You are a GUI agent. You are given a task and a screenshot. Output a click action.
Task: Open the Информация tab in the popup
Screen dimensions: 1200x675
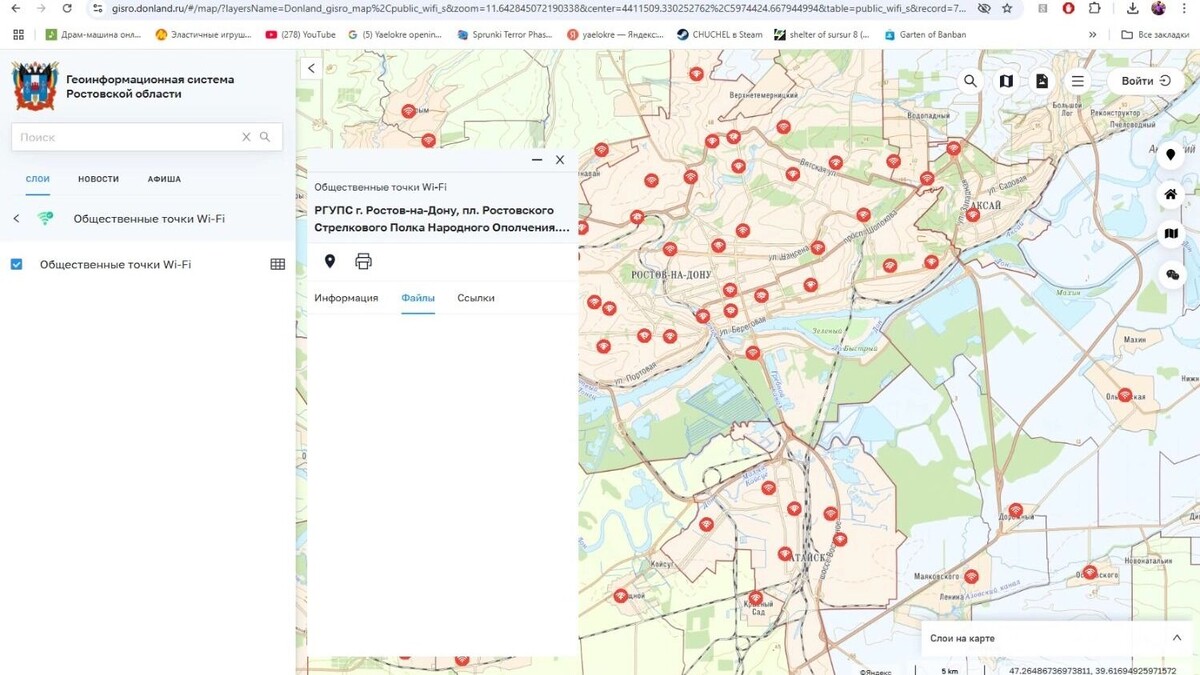pos(346,298)
